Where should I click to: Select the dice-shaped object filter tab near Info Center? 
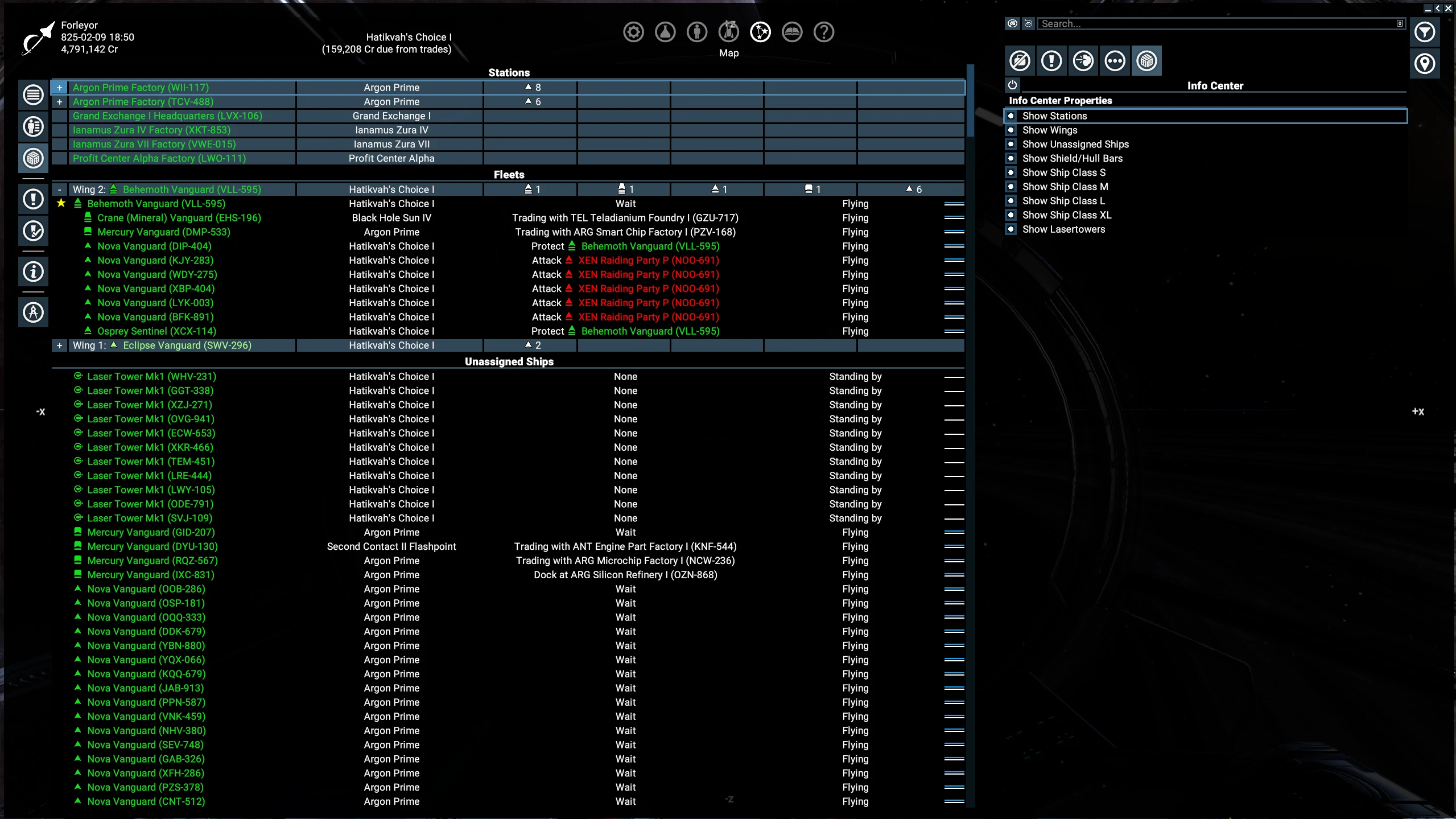pos(1146,60)
